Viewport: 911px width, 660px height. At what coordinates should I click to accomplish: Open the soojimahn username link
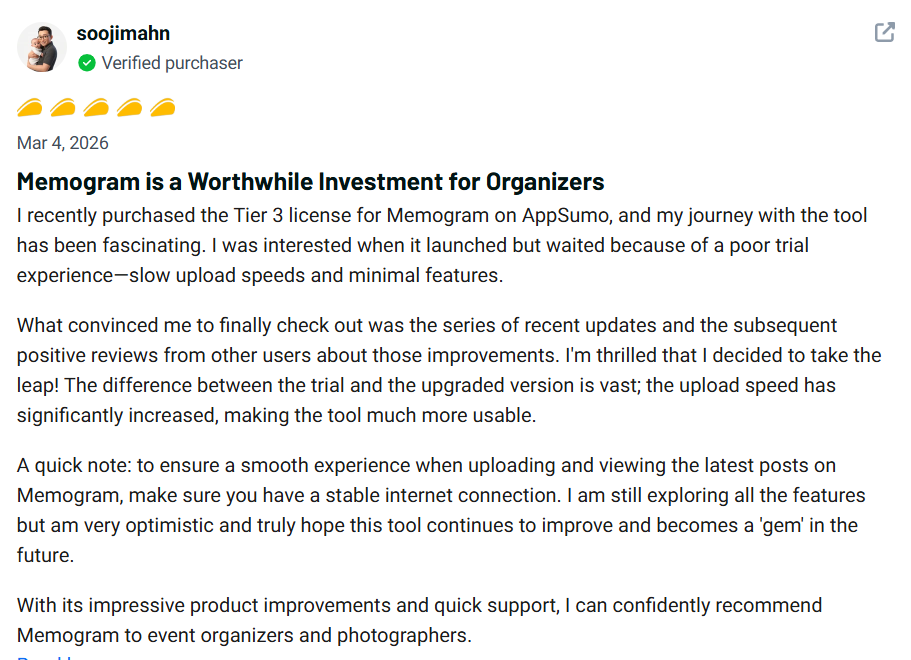click(x=123, y=33)
